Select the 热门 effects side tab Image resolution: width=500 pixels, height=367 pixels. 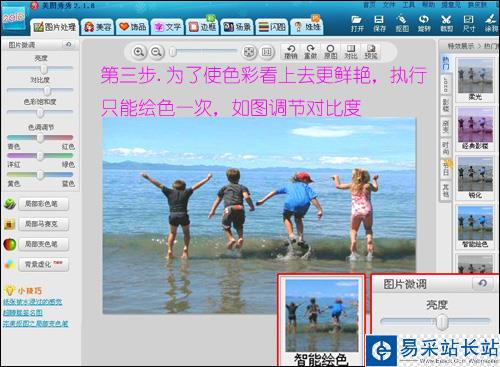pos(445,63)
